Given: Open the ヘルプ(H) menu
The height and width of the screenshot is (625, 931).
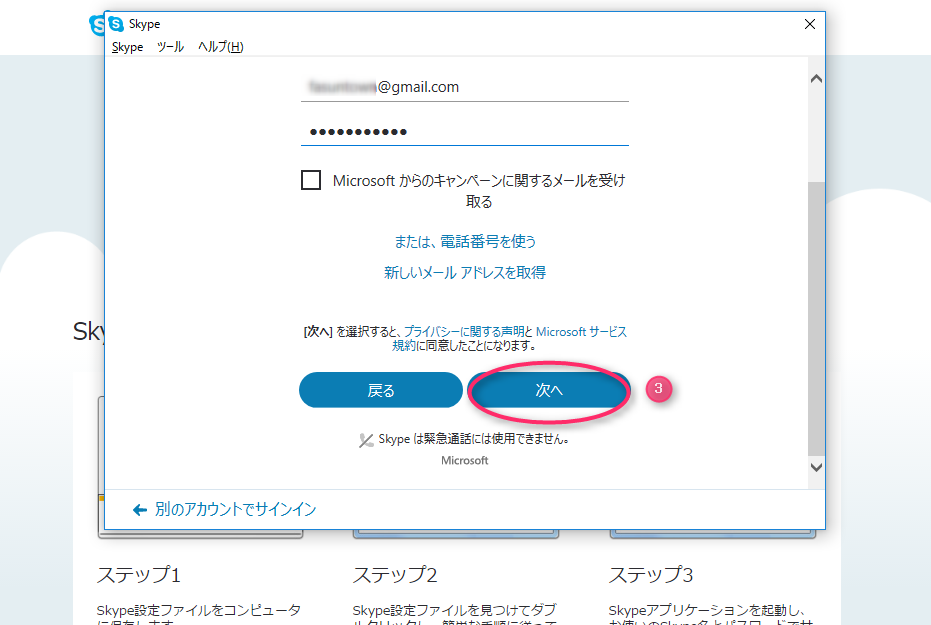Looking at the screenshot, I should click(220, 47).
